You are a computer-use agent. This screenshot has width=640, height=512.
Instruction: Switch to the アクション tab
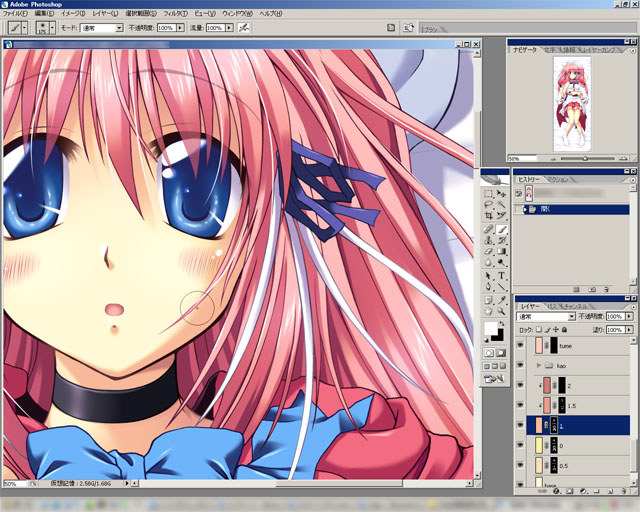point(557,180)
